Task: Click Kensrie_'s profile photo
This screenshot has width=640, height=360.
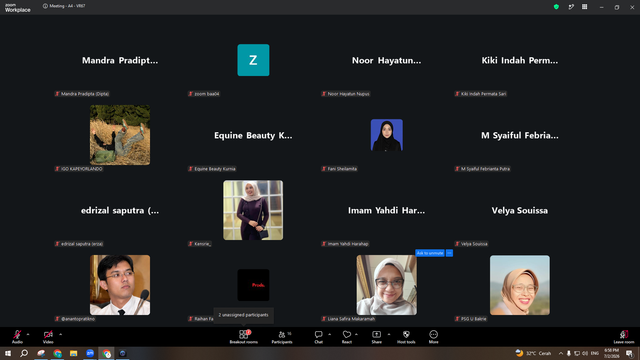Action: coord(253,210)
